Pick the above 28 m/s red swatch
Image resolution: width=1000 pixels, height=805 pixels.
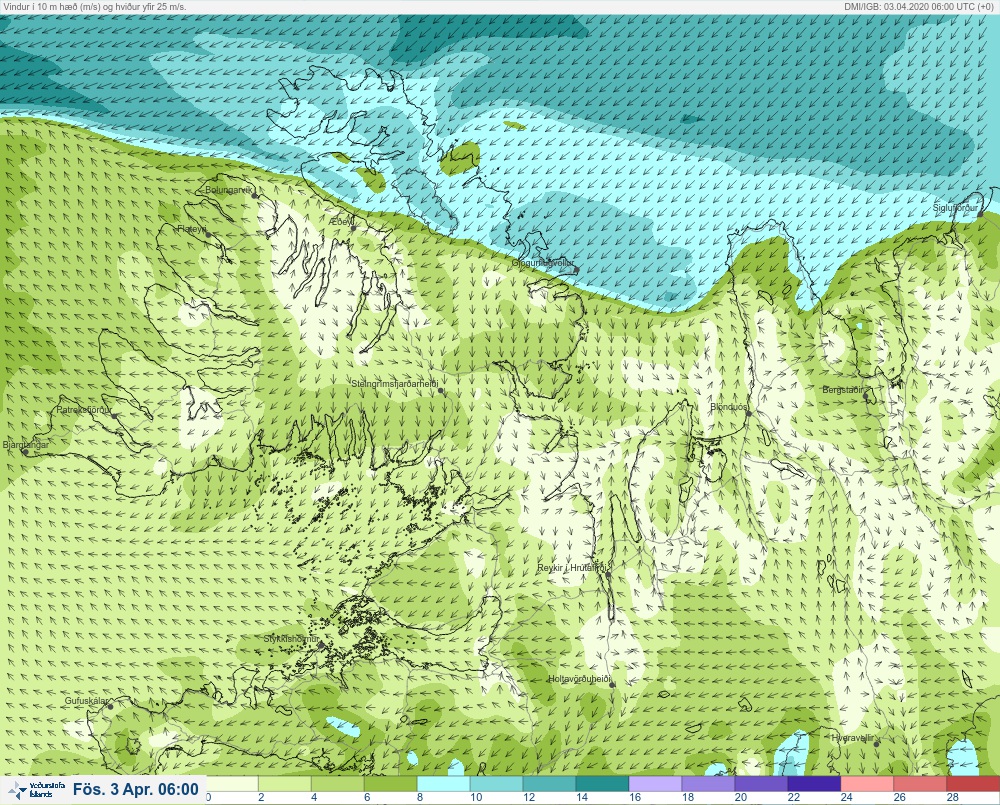pos(973,783)
